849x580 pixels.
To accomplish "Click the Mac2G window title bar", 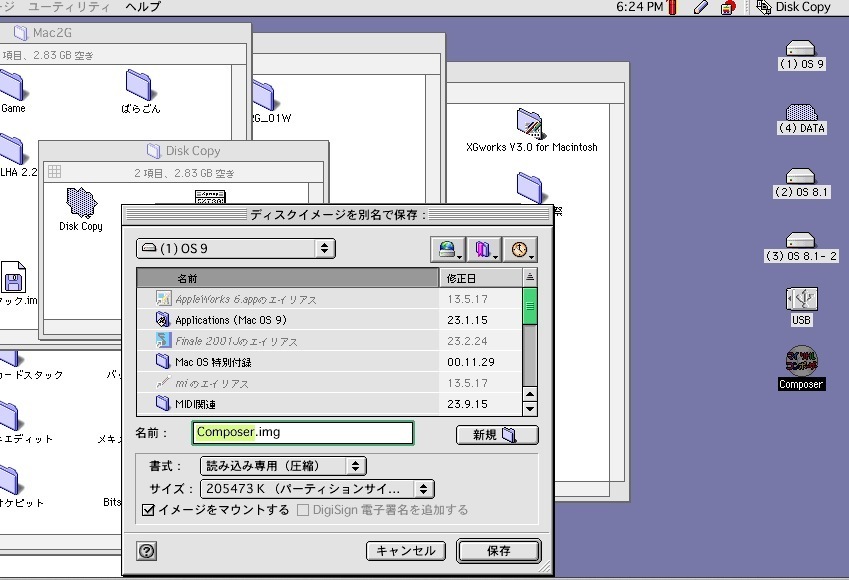I will click(x=125, y=32).
